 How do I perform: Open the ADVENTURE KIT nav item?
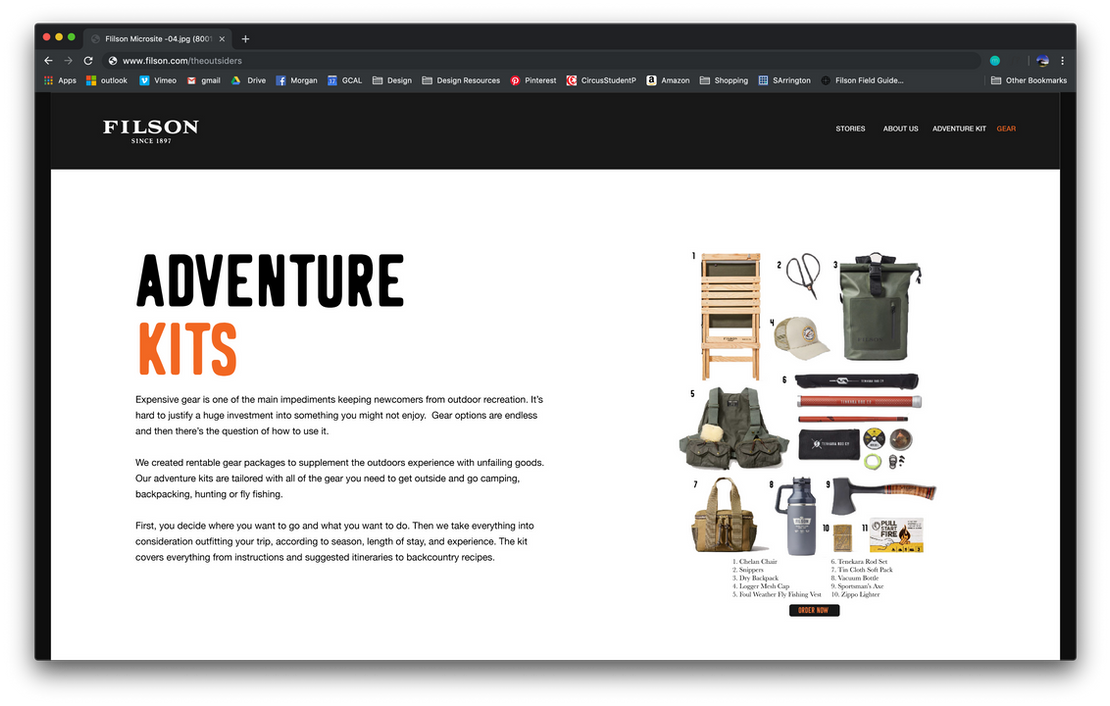(x=959, y=129)
